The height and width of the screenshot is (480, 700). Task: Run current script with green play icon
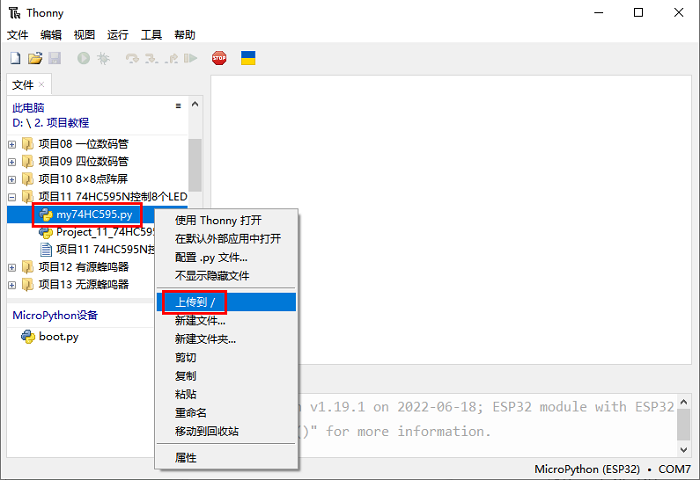(83, 58)
